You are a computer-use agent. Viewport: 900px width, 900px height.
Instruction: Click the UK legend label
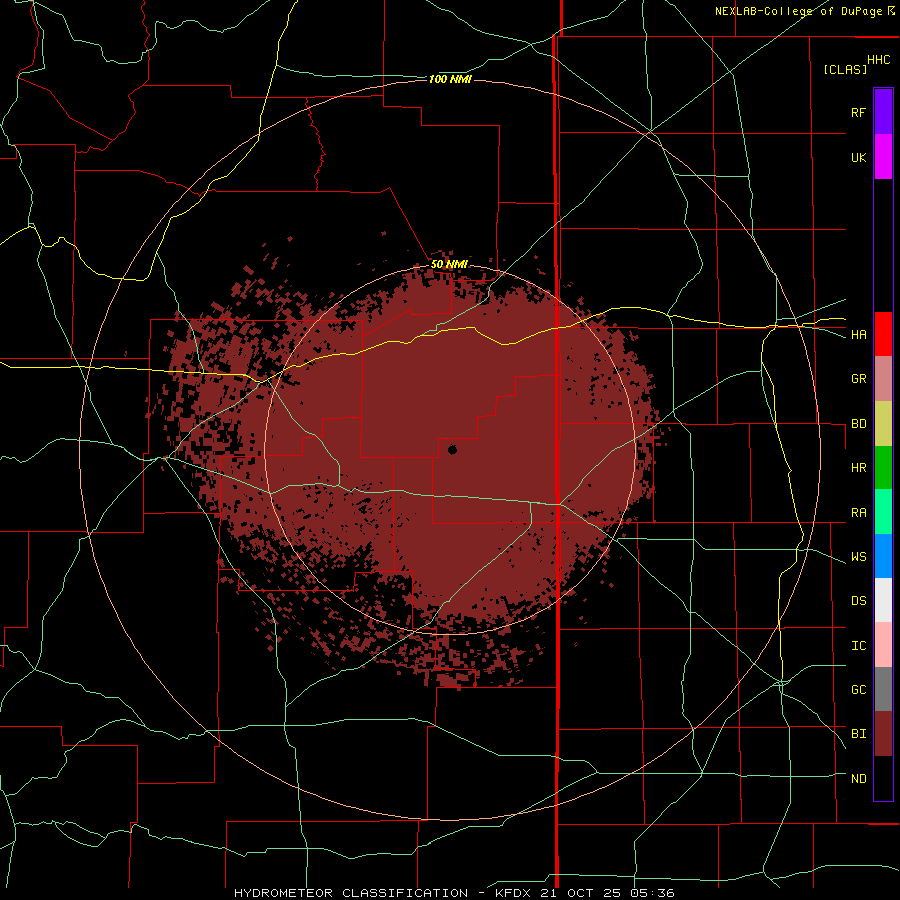click(x=858, y=157)
